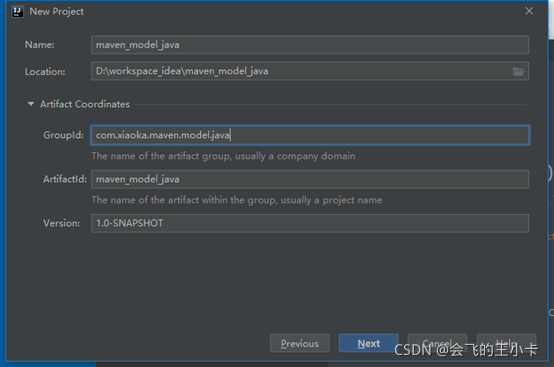This screenshot has height=367, width=554.
Task: Click hint text about company domain
Action: pyautogui.click(x=223, y=156)
